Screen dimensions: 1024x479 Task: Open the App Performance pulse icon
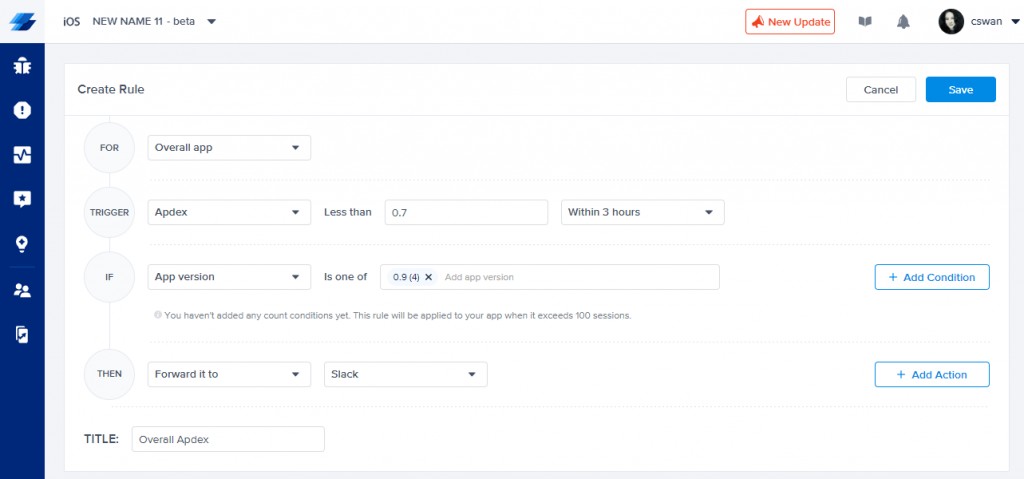[22, 155]
